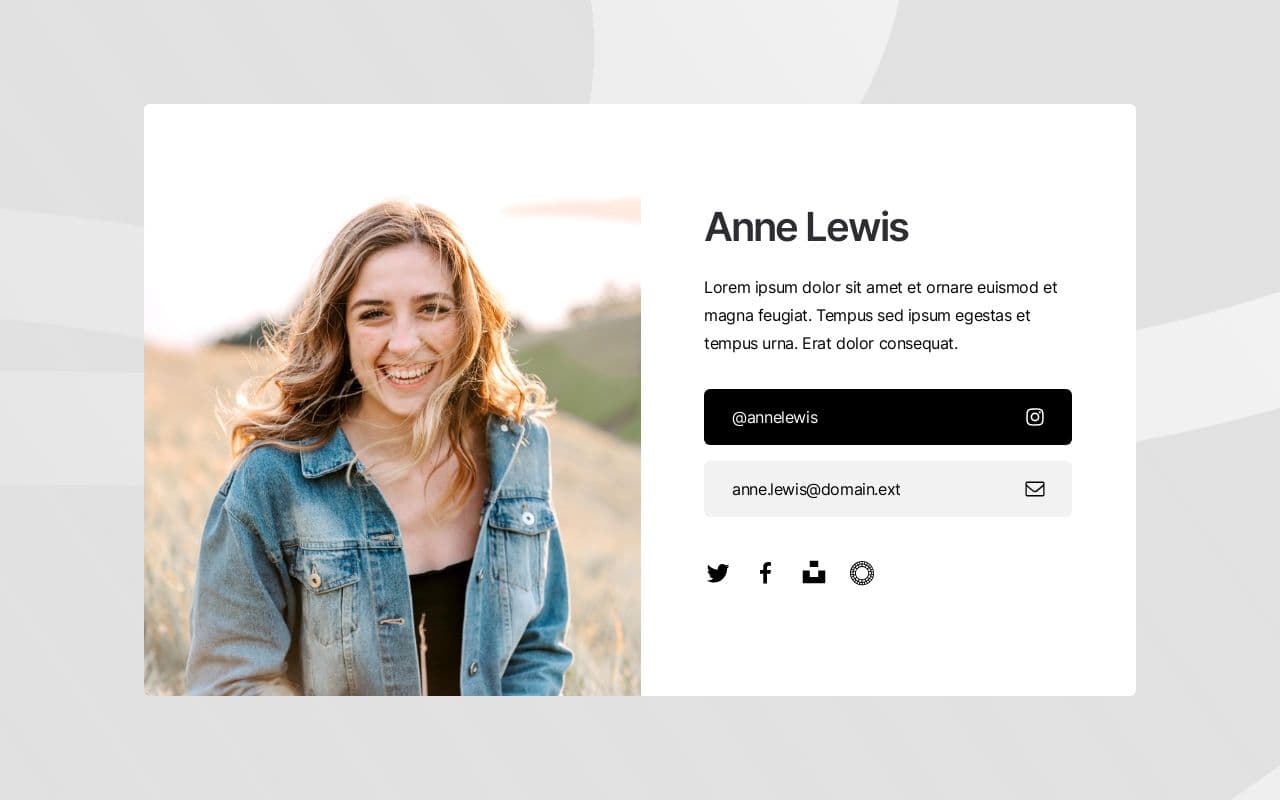Click the blank black area of the Instagram button

click(x=920, y=417)
